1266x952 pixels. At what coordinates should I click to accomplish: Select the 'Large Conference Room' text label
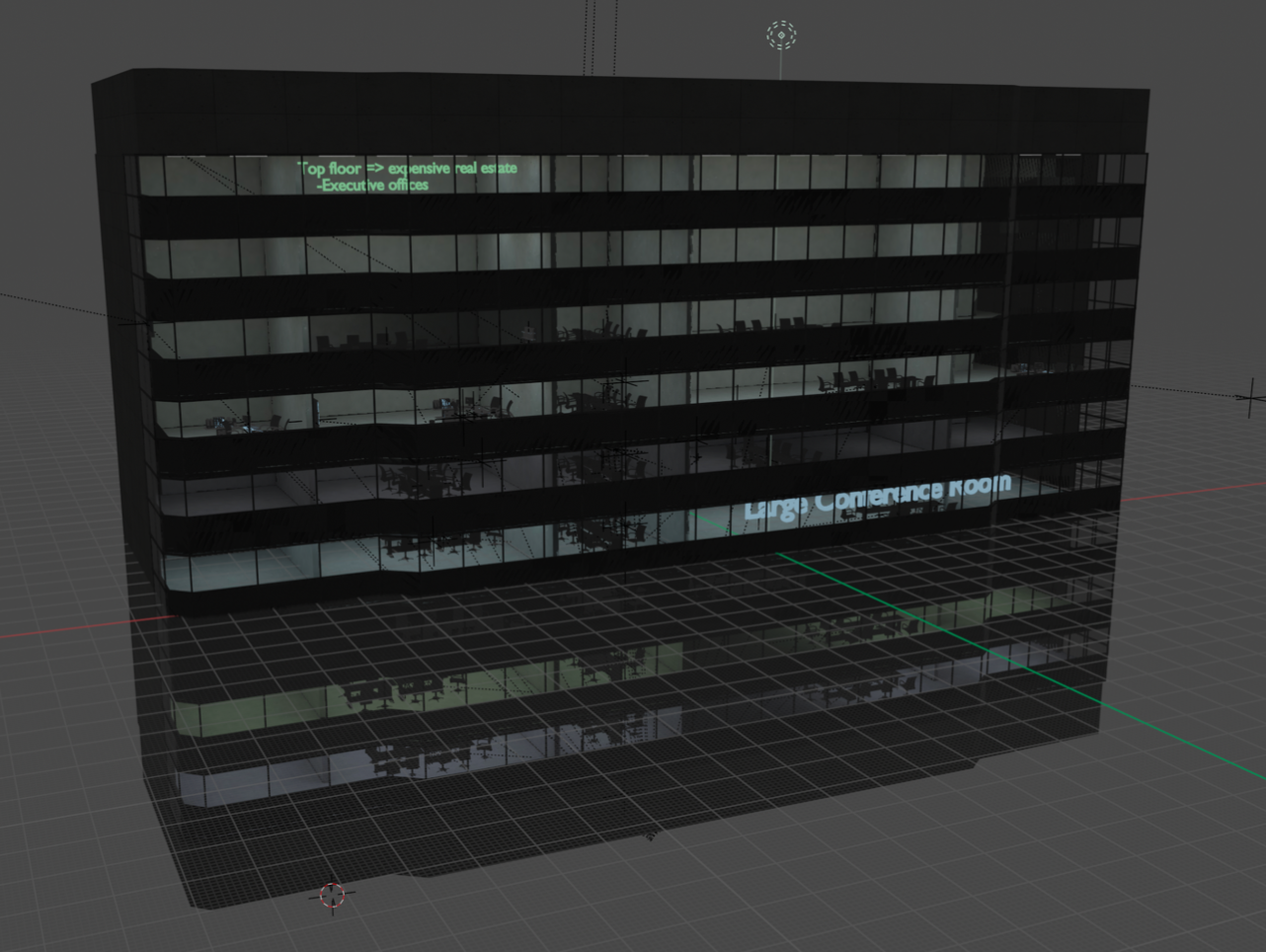click(877, 496)
